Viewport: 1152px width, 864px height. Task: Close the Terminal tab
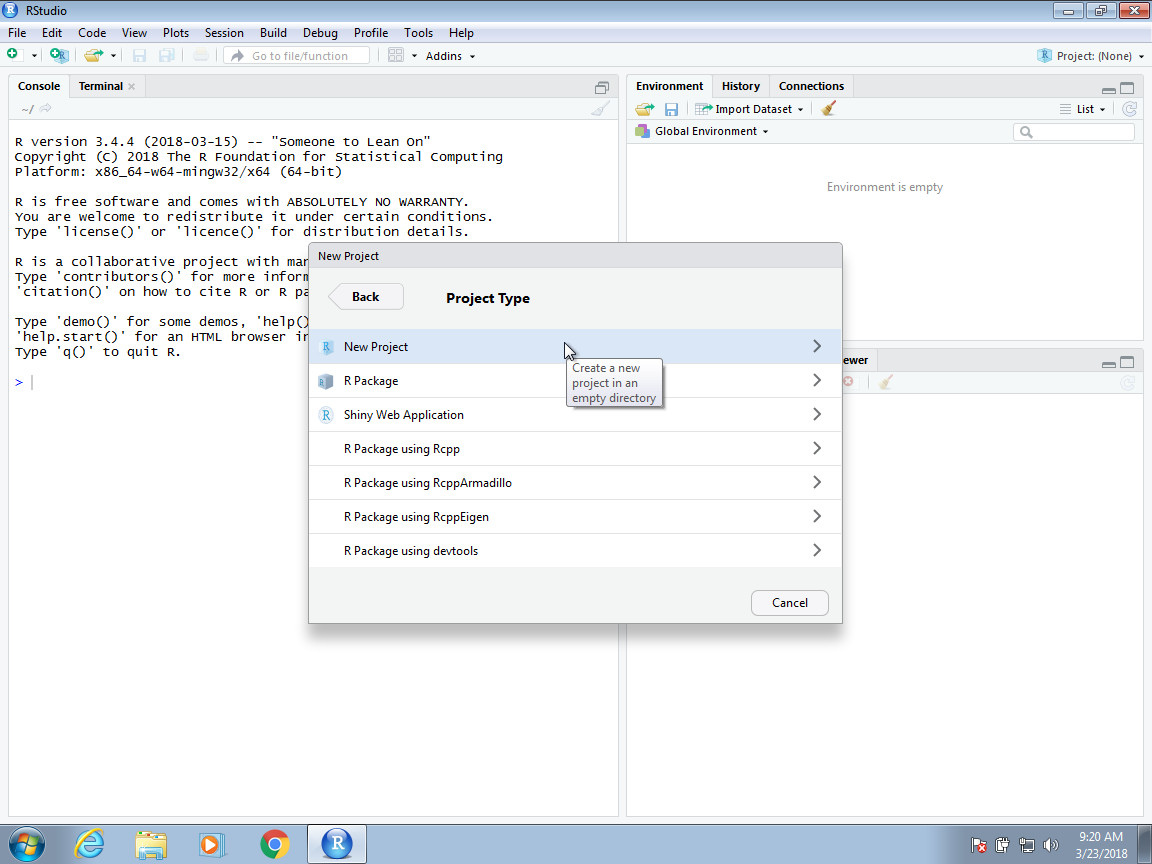[x=132, y=87]
